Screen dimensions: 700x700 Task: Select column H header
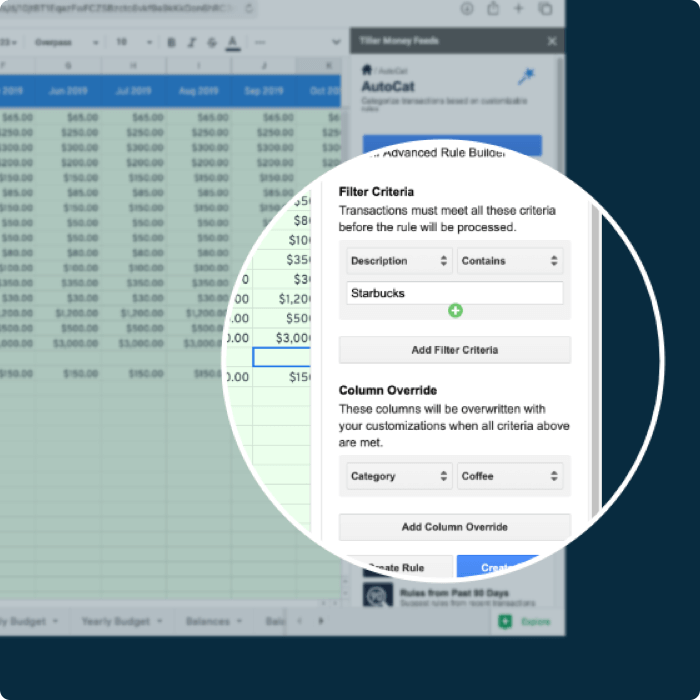pos(133,66)
